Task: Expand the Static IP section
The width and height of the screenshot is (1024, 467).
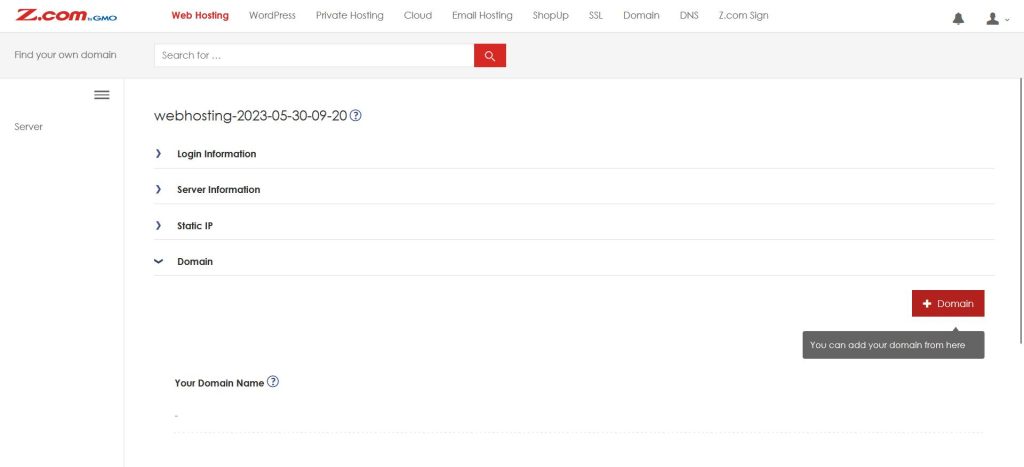Action: click(x=574, y=225)
